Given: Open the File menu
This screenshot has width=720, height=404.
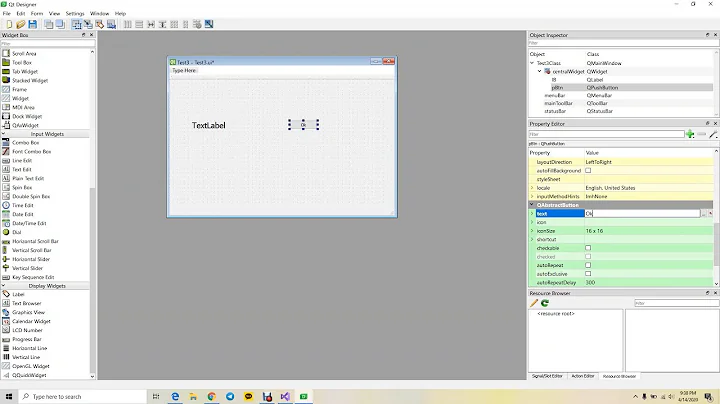Looking at the screenshot, I should (x=6, y=13).
